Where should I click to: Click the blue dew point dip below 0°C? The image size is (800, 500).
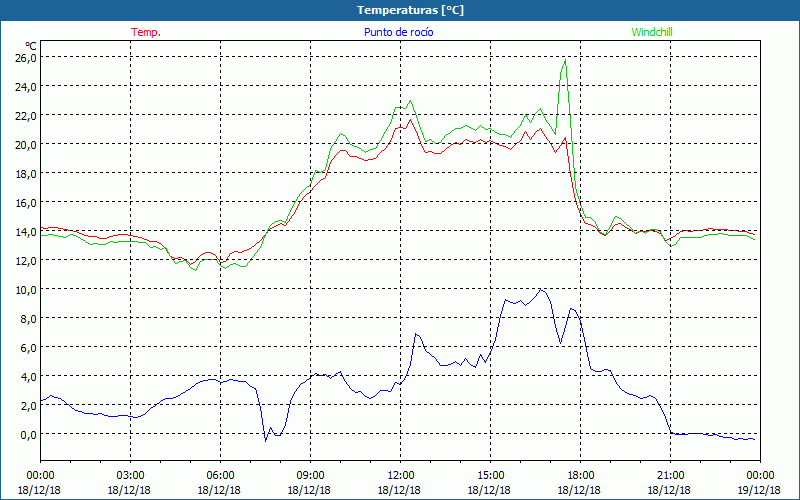click(265, 440)
